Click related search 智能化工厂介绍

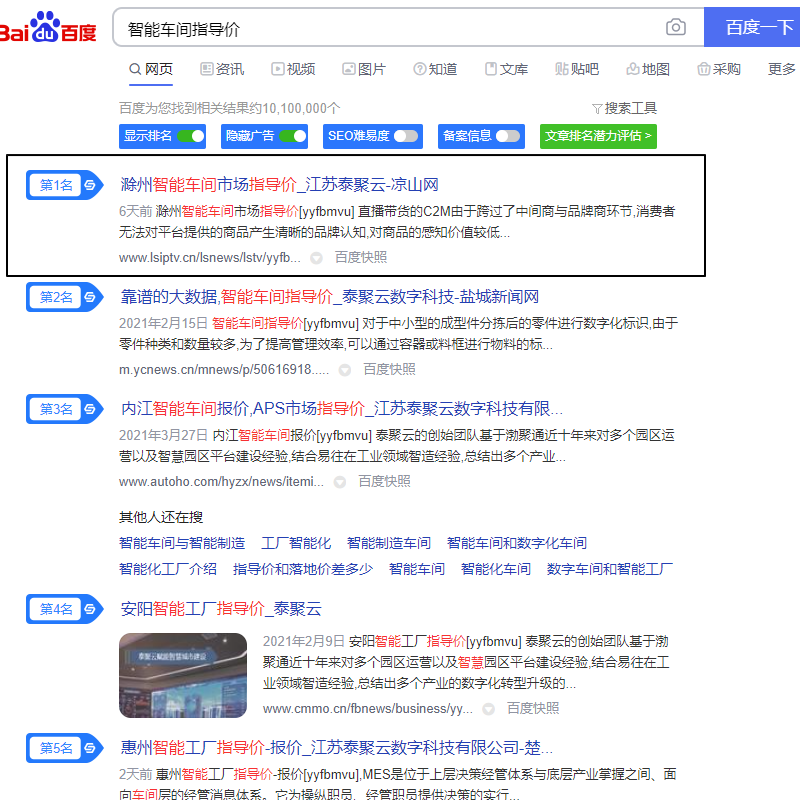pos(168,569)
